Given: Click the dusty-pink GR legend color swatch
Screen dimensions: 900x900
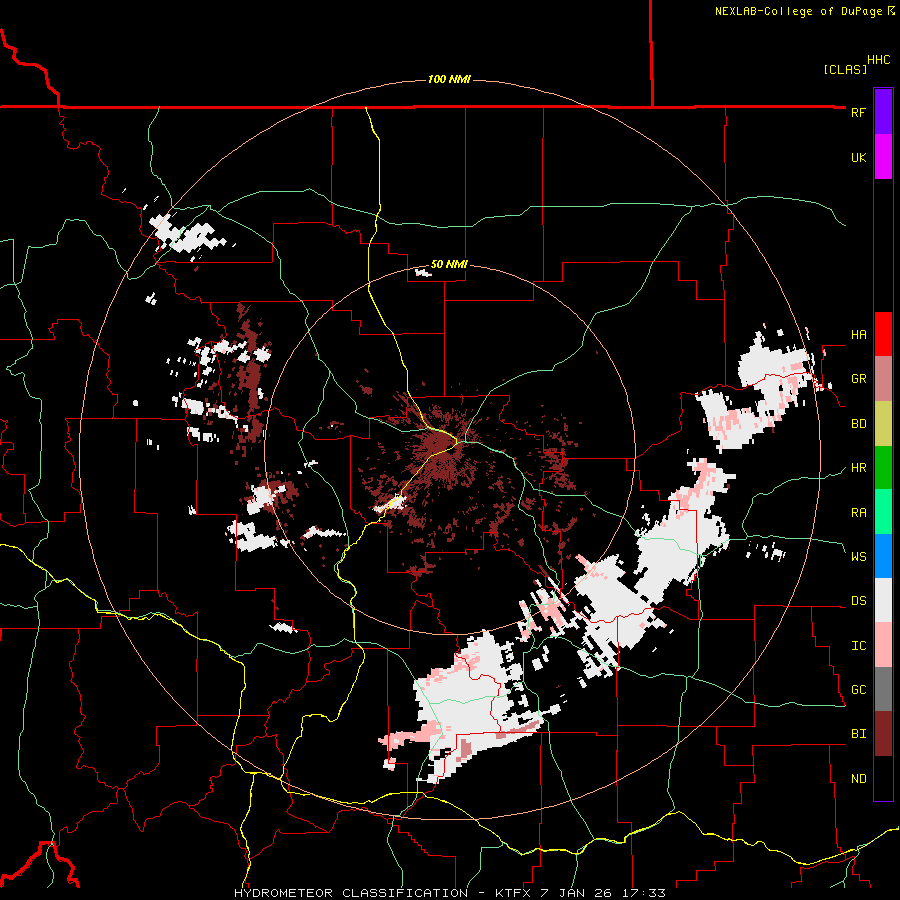Looking at the screenshot, I should (x=883, y=379).
